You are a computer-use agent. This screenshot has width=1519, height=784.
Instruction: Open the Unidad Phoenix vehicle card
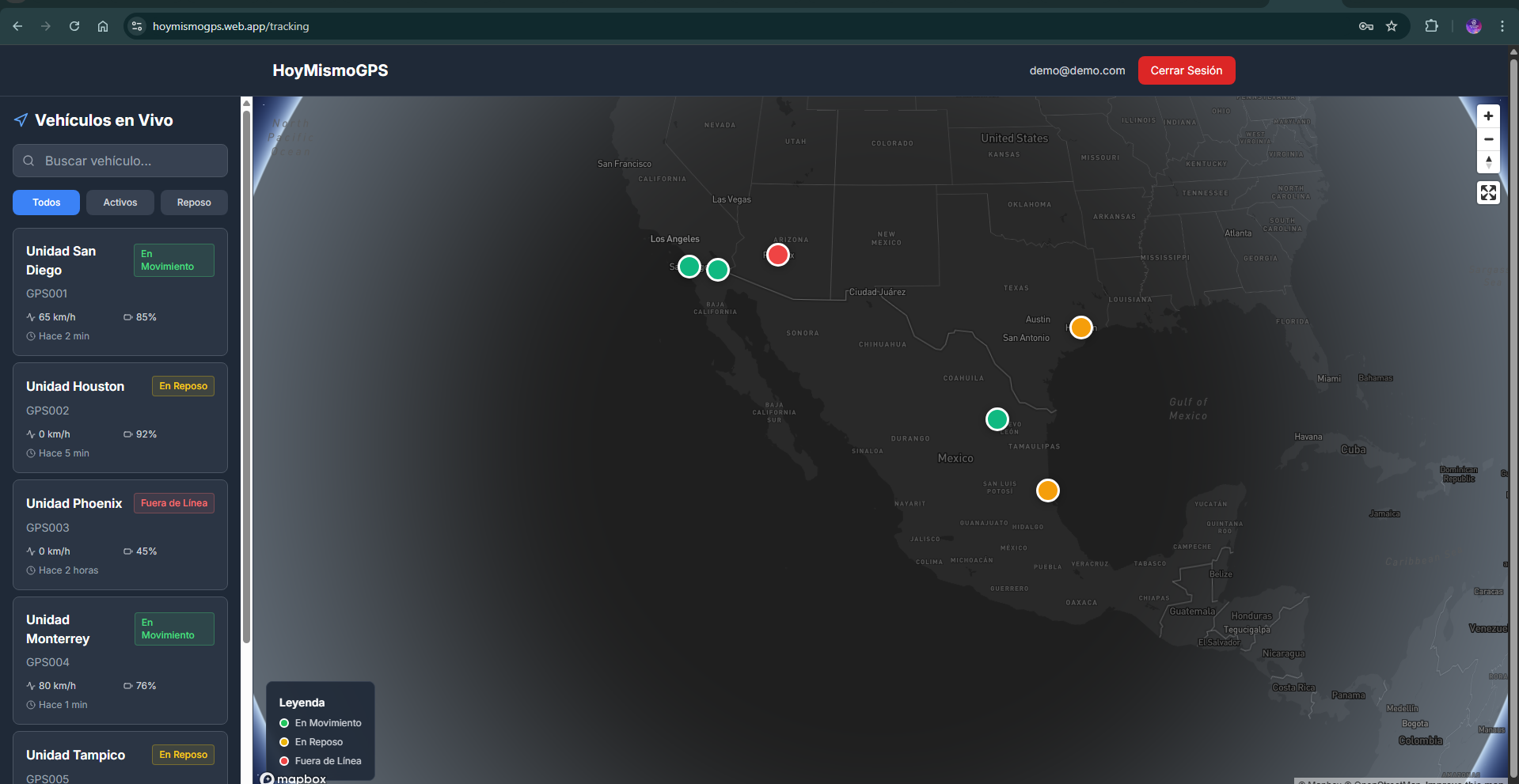tap(120, 535)
